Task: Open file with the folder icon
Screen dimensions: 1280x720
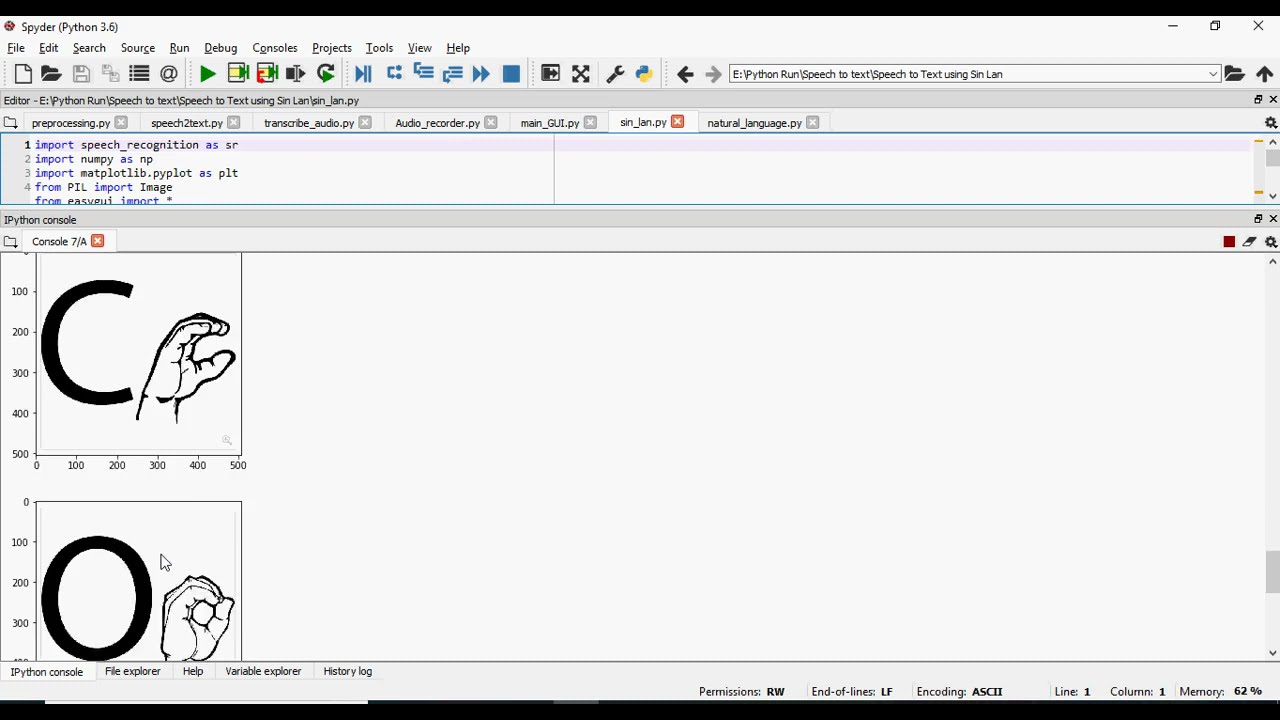Action: (51, 74)
